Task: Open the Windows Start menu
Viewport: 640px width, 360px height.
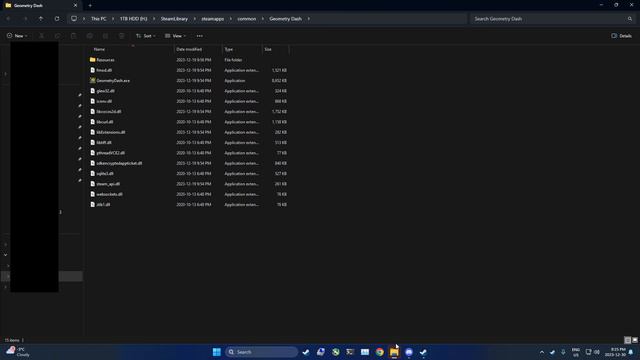Action: coord(217,352)
